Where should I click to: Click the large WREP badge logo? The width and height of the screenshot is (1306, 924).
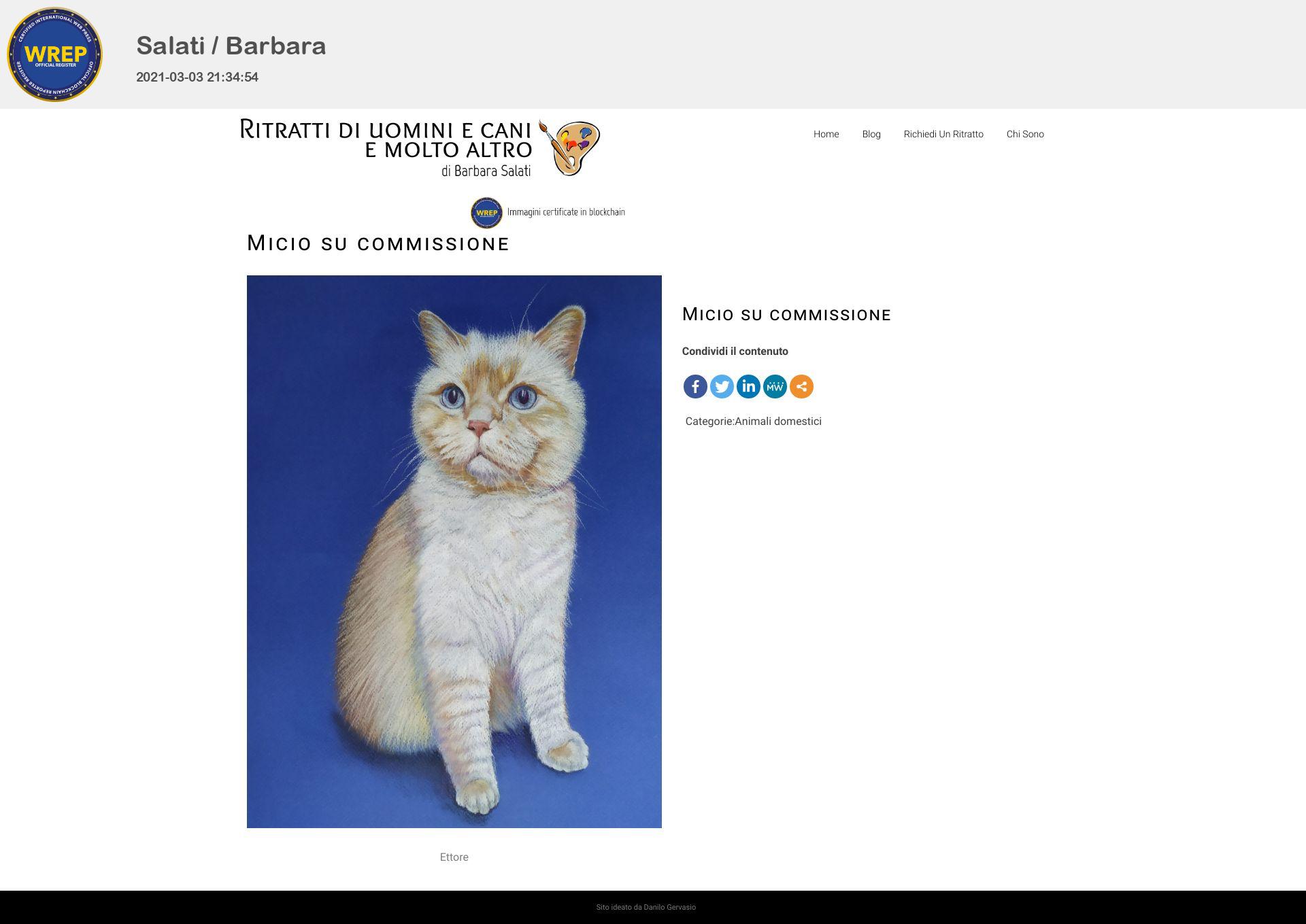pyautogui.click(x=54, y=54)
